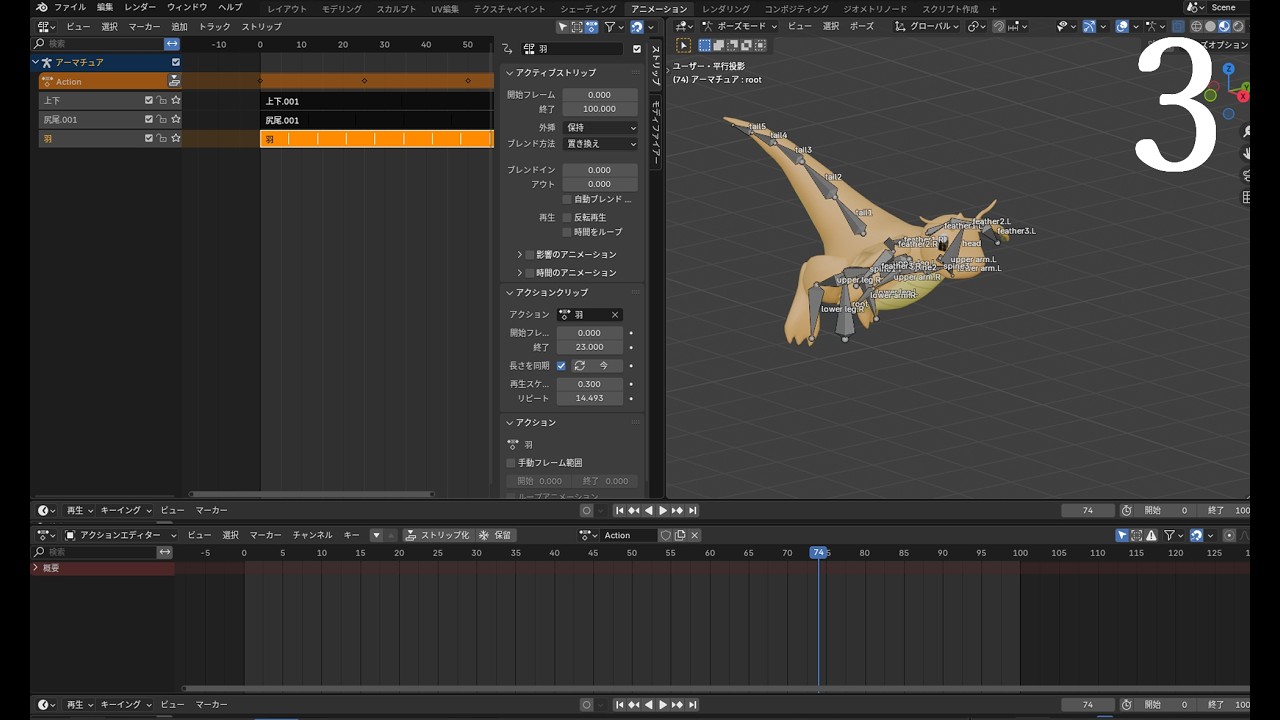Unlink the 羽 action with X icon
This screenshot has height=720, width=1280.
[x=615, y=314]
